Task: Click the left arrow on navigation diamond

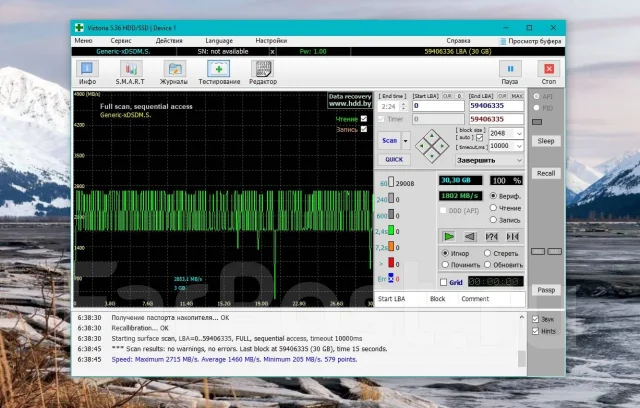Action: 422,145
